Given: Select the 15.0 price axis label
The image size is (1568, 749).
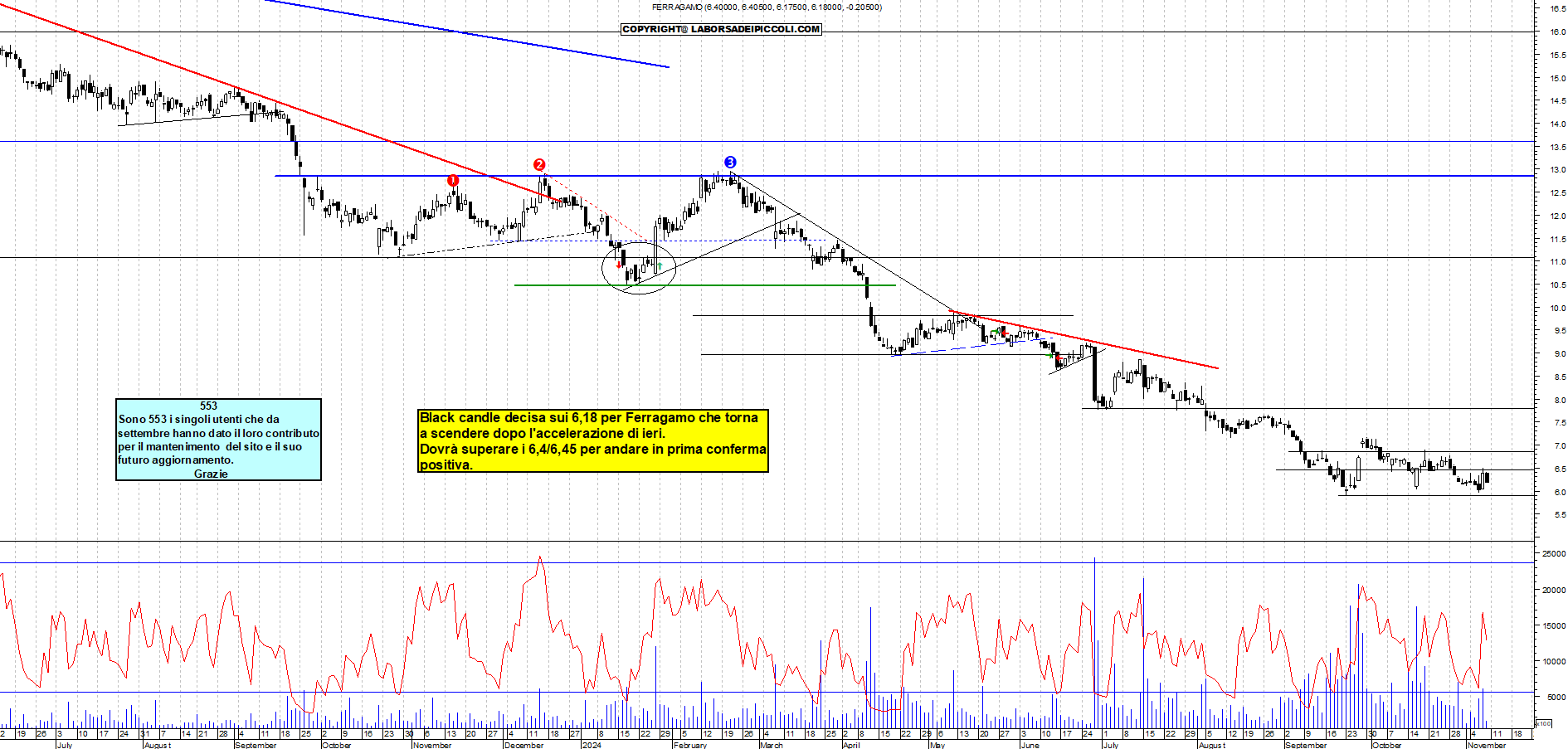Looking at the screenshot, I should 1558,78.
